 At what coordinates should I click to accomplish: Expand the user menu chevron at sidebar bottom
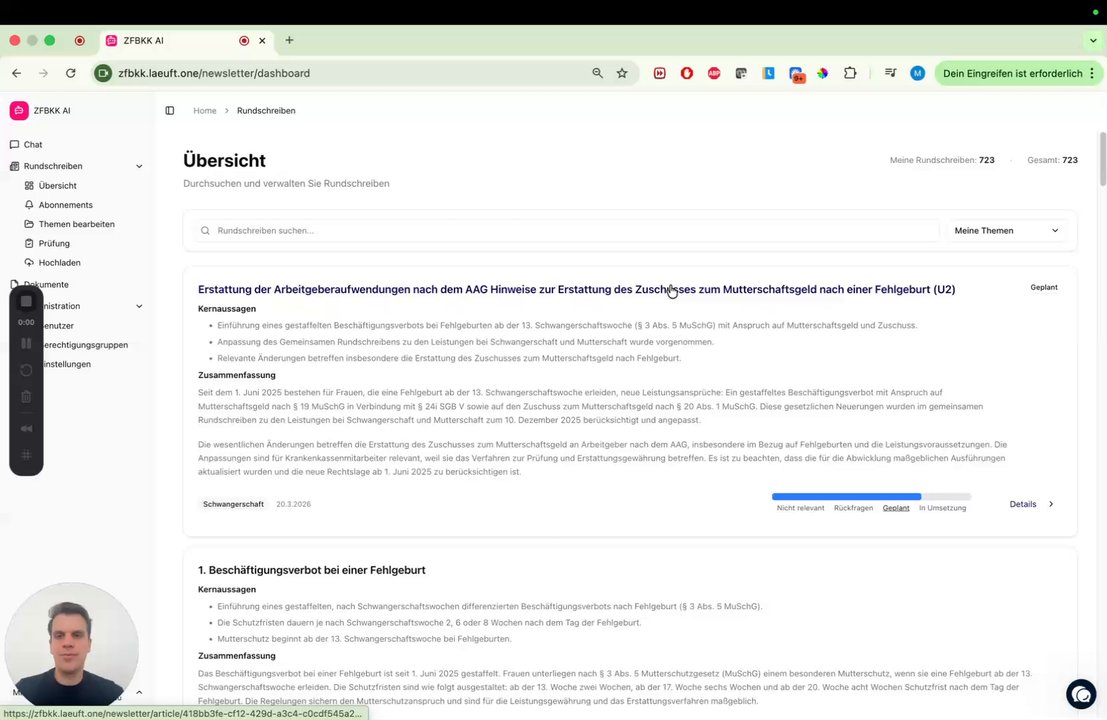coord(139,692)
